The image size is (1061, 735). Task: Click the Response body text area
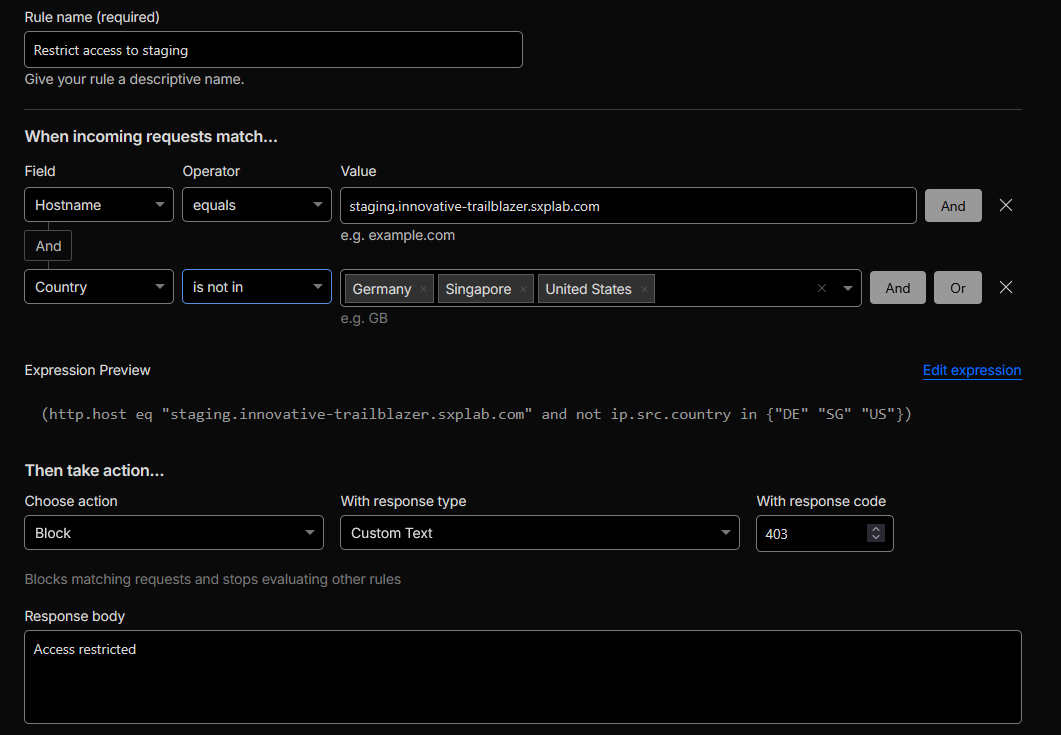(522, 676)
